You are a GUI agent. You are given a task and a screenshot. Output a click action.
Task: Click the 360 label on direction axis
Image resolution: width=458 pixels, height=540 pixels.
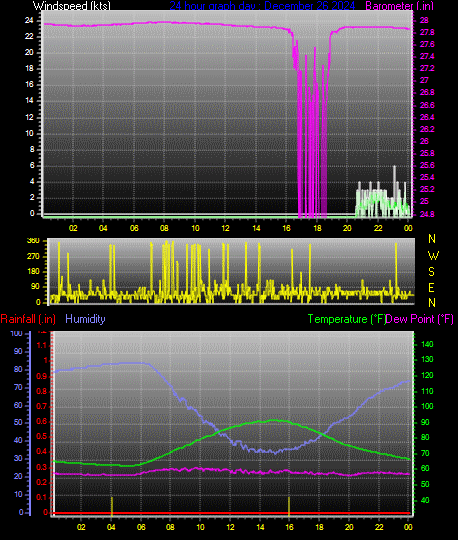[x=33, y=240]
